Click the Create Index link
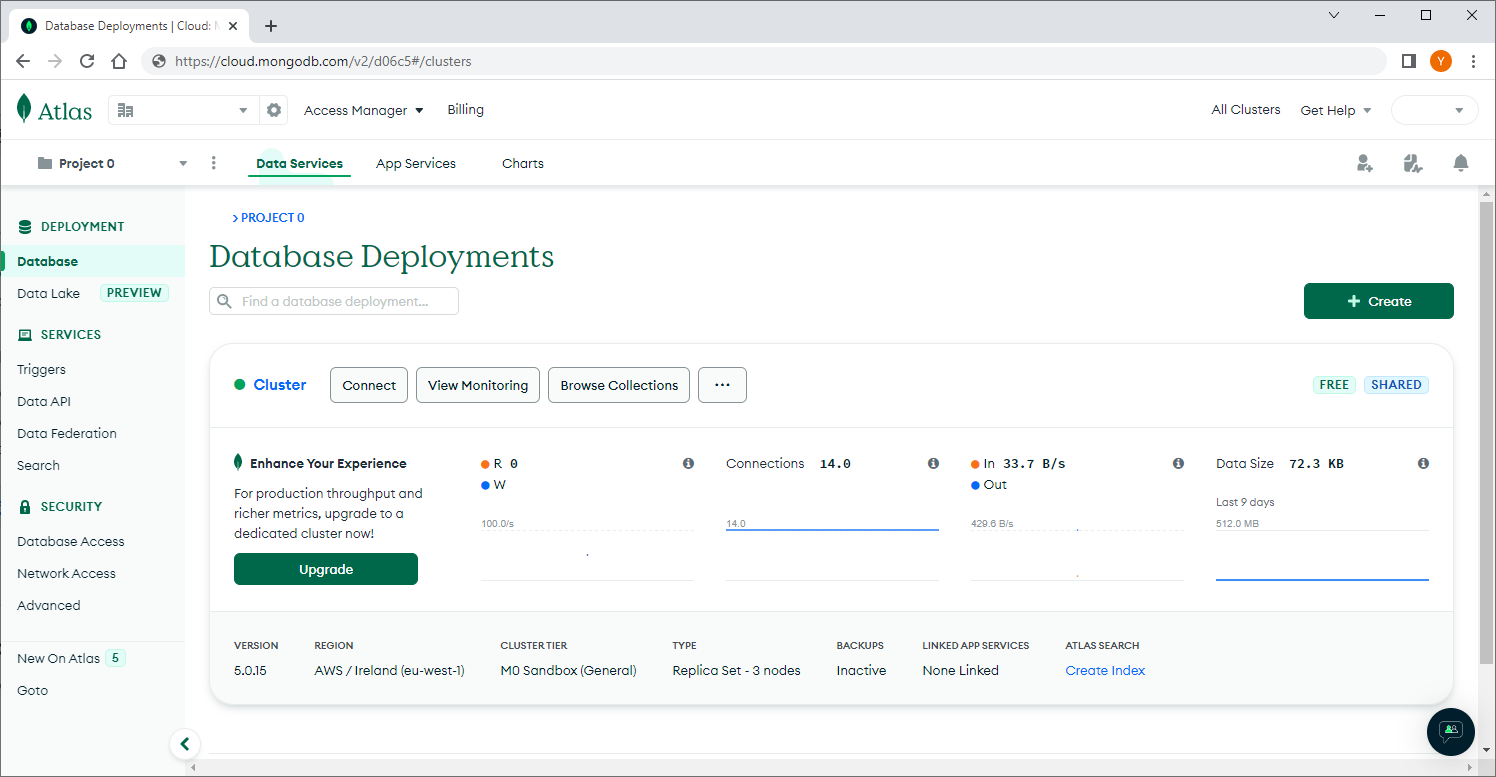Screen dimensions: 1496x777 (1104, 670)
